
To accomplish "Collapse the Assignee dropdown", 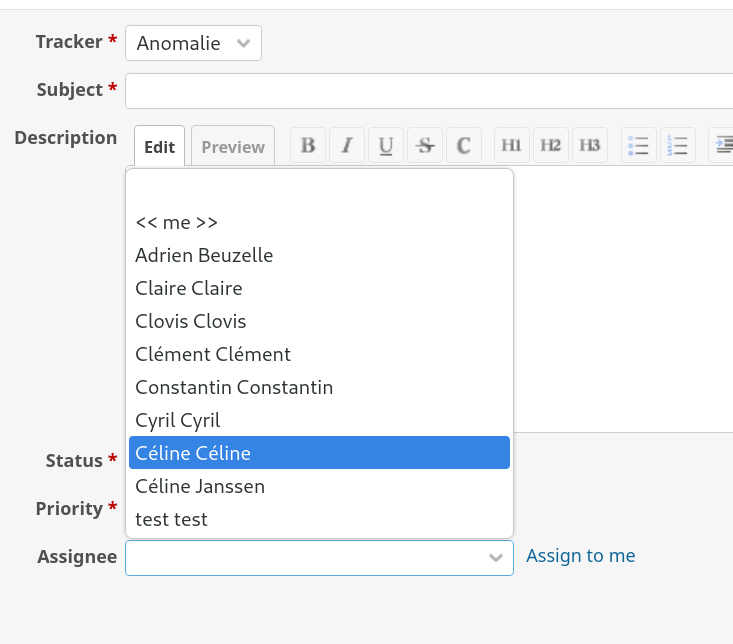I will (495, 558).
